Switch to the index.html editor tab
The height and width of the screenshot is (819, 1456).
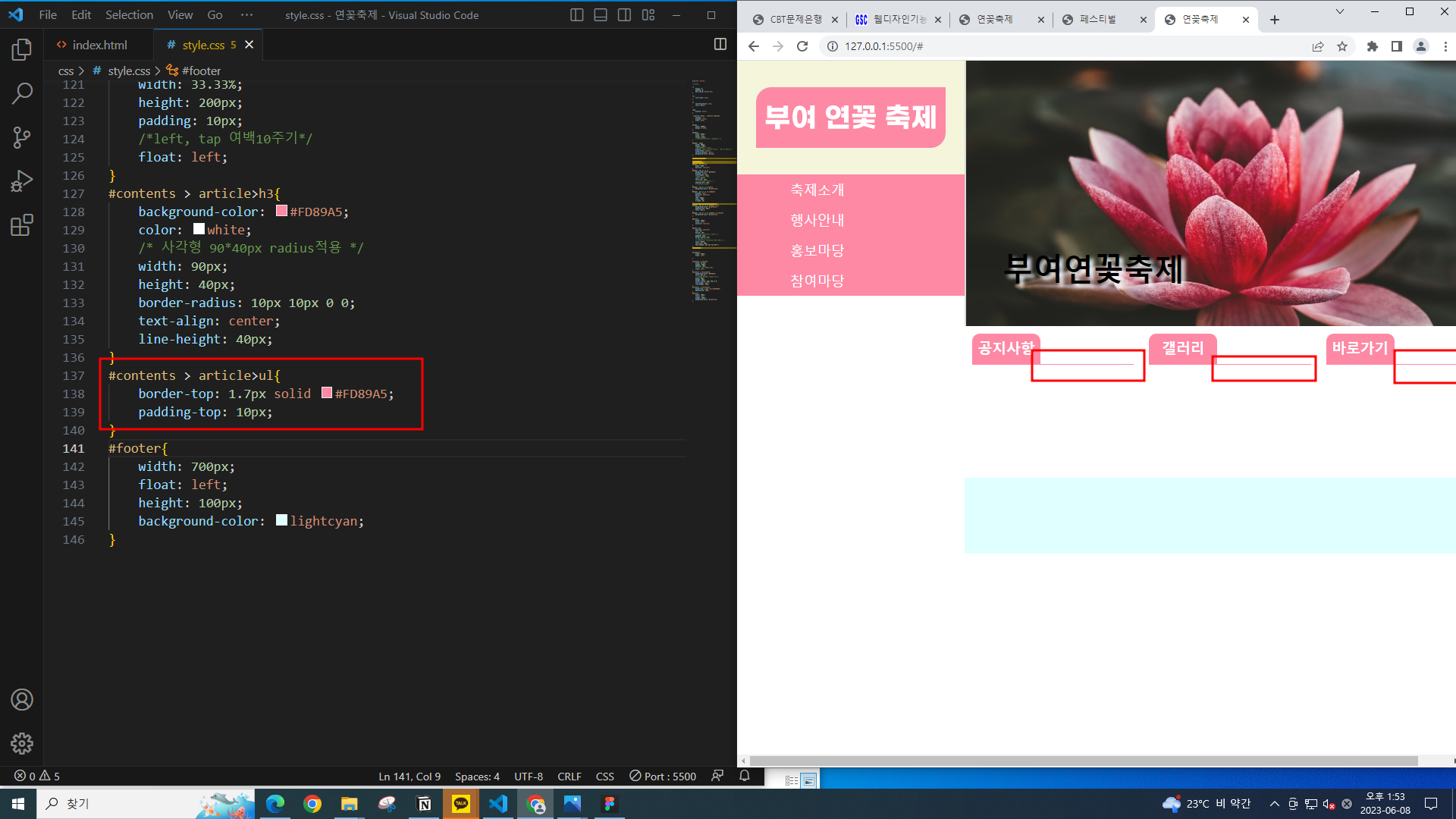point(99,45)
